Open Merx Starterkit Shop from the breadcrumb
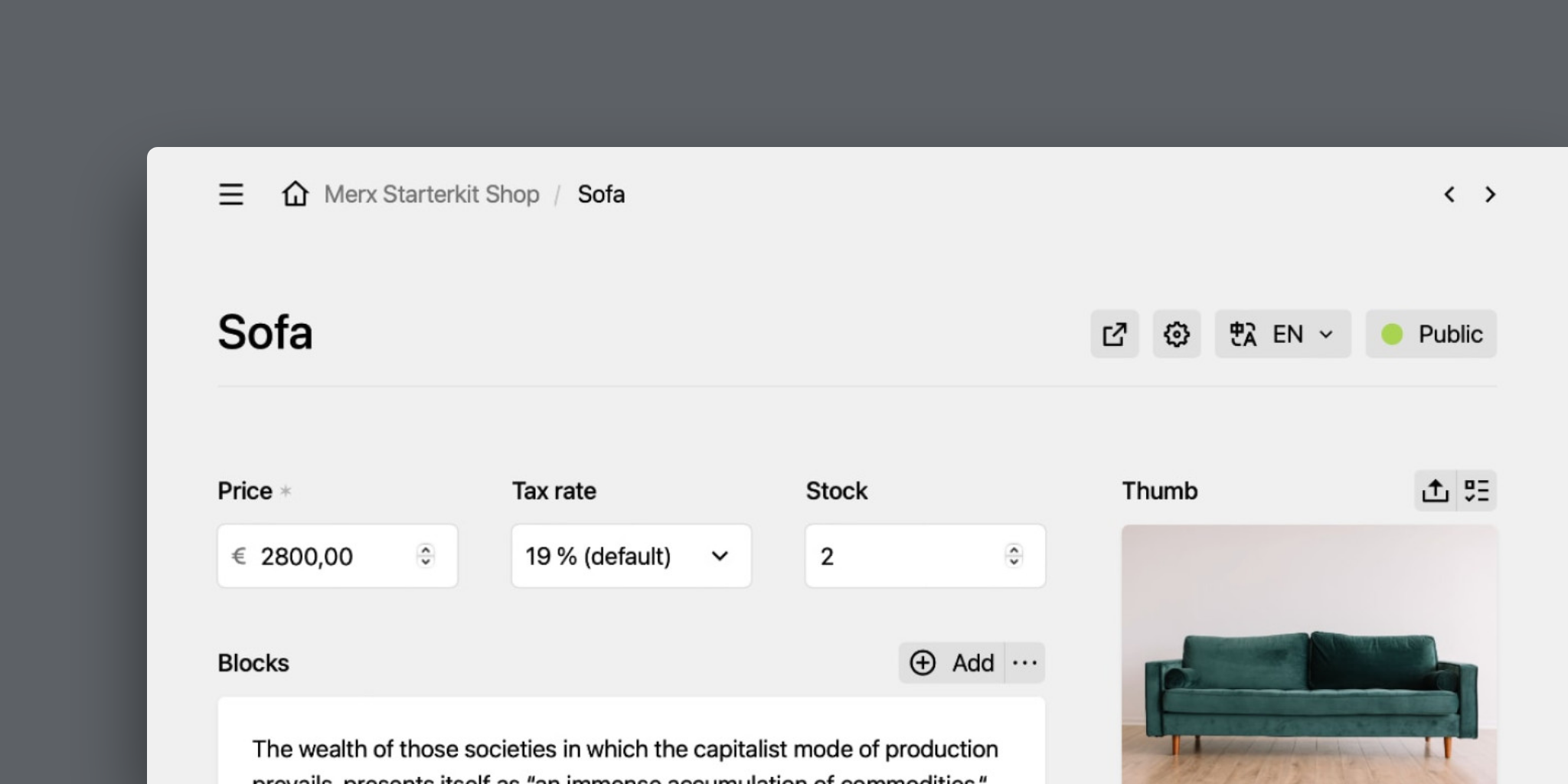Viewport: 1568px width, 784px height. pyautogui.click(x=431, y=194)
